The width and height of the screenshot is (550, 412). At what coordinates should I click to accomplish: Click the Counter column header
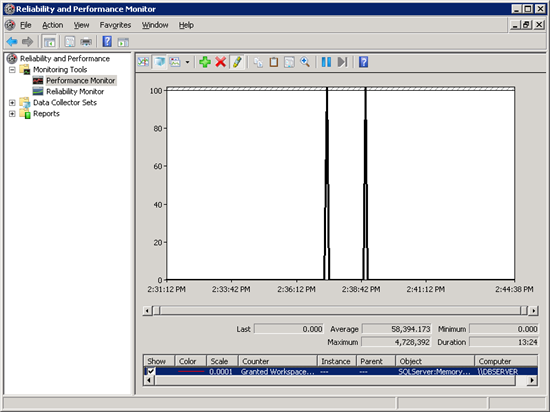pyautogui.click(x=278, y=361)
